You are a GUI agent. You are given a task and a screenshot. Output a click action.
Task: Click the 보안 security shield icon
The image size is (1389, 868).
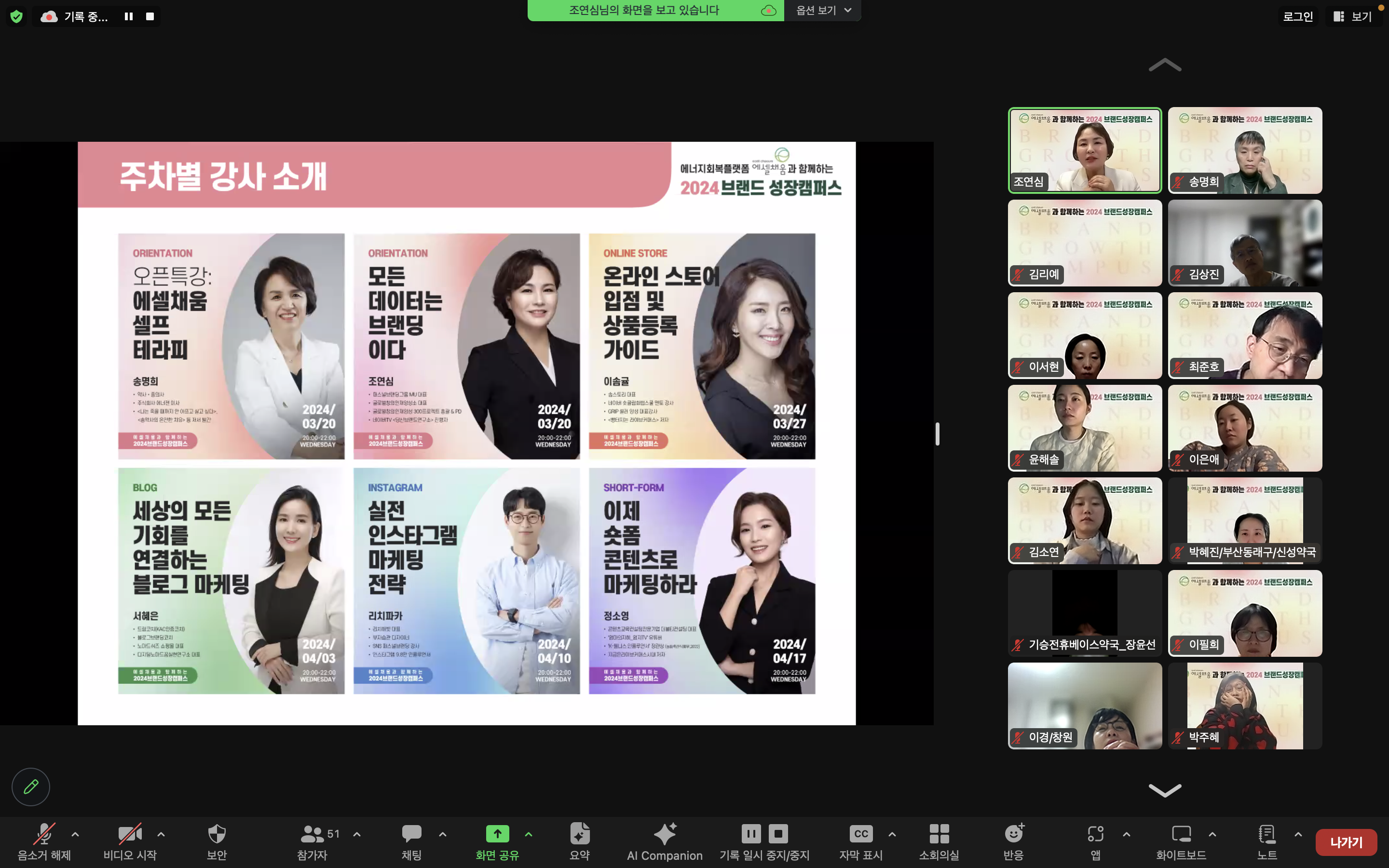pos(217,834)
